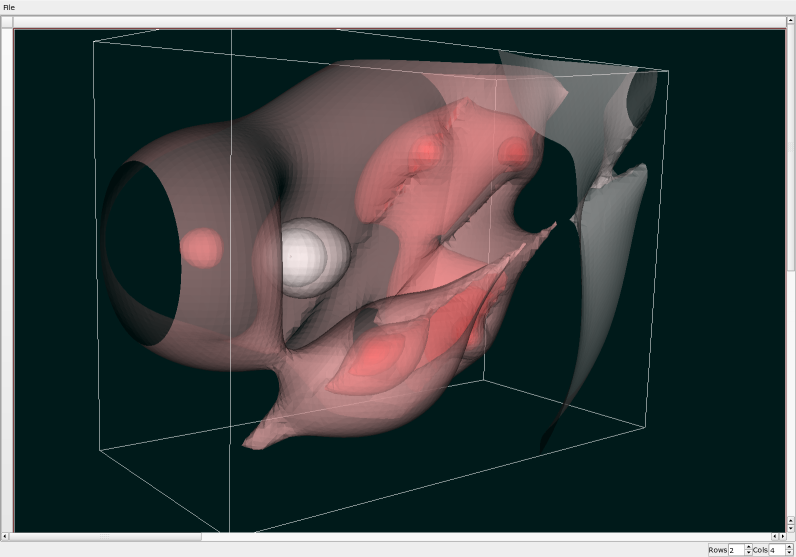Select the column header bar above the render
Viewport: 796px width, 557px height.
399,22
